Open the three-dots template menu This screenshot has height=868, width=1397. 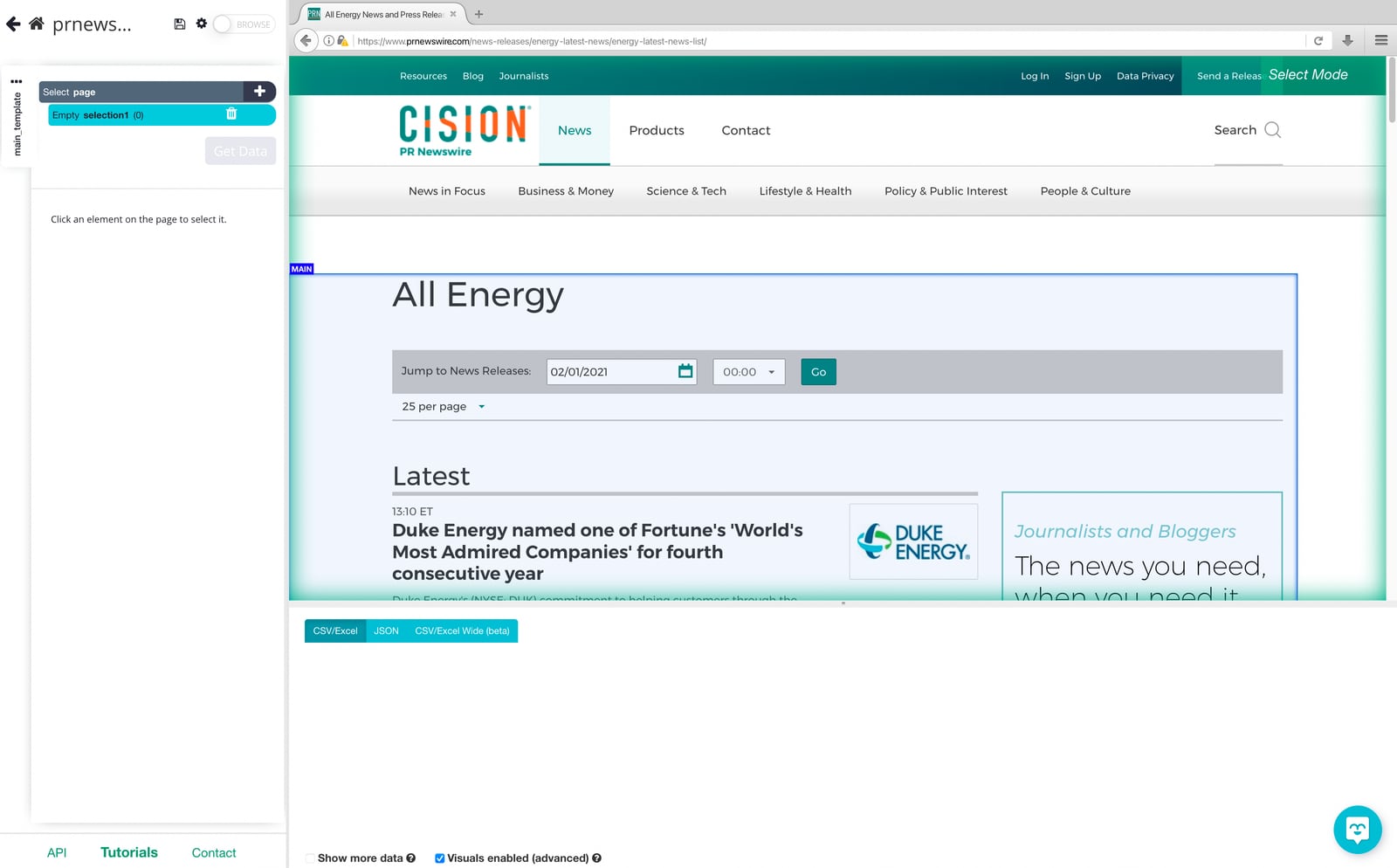(16, 81)
